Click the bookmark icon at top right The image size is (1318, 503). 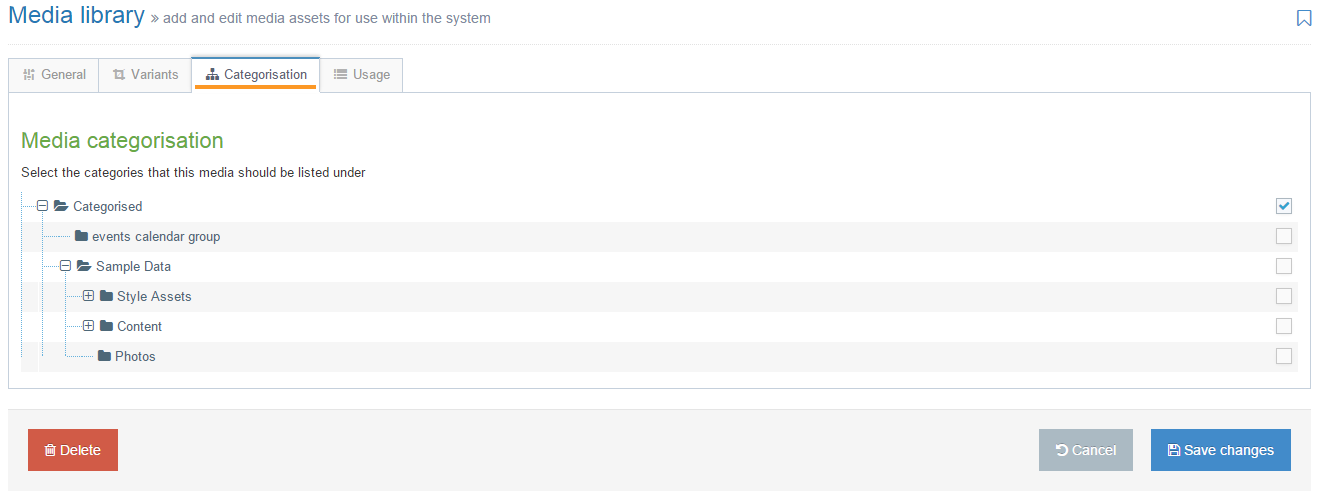point(1303,18)
